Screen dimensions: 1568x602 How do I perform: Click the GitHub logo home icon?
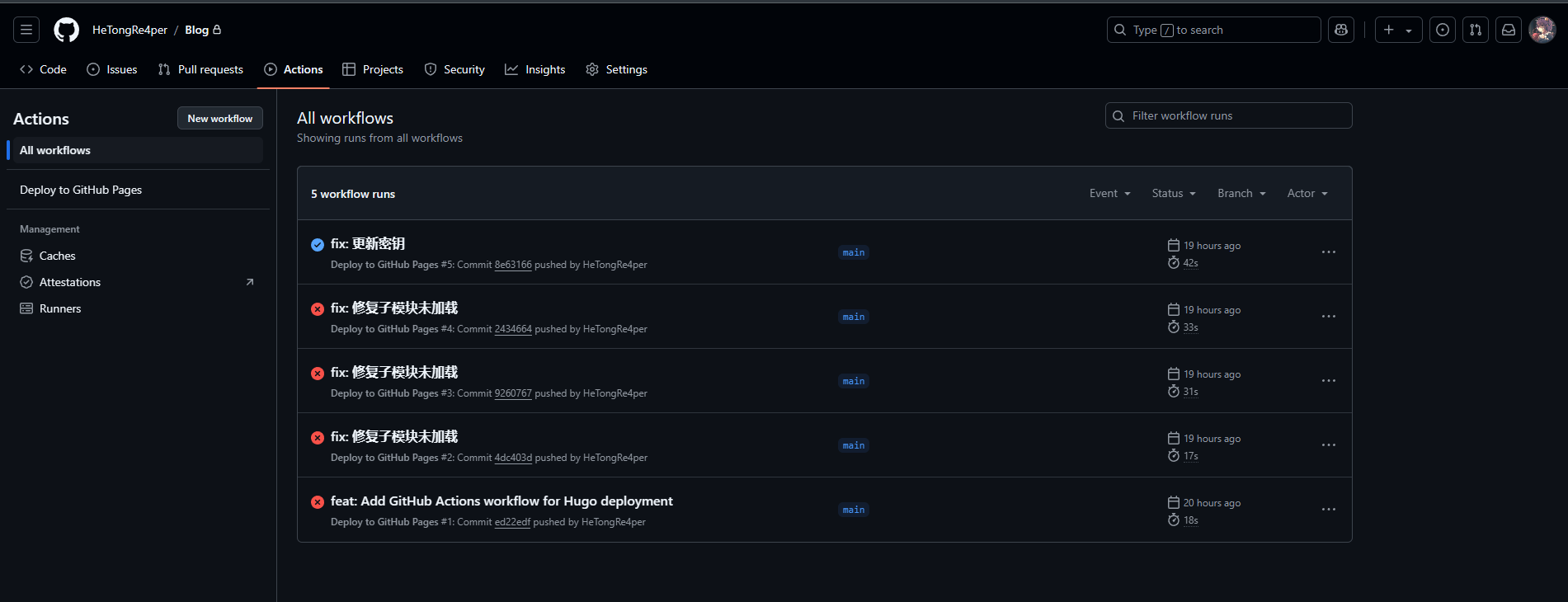point(66,30)
